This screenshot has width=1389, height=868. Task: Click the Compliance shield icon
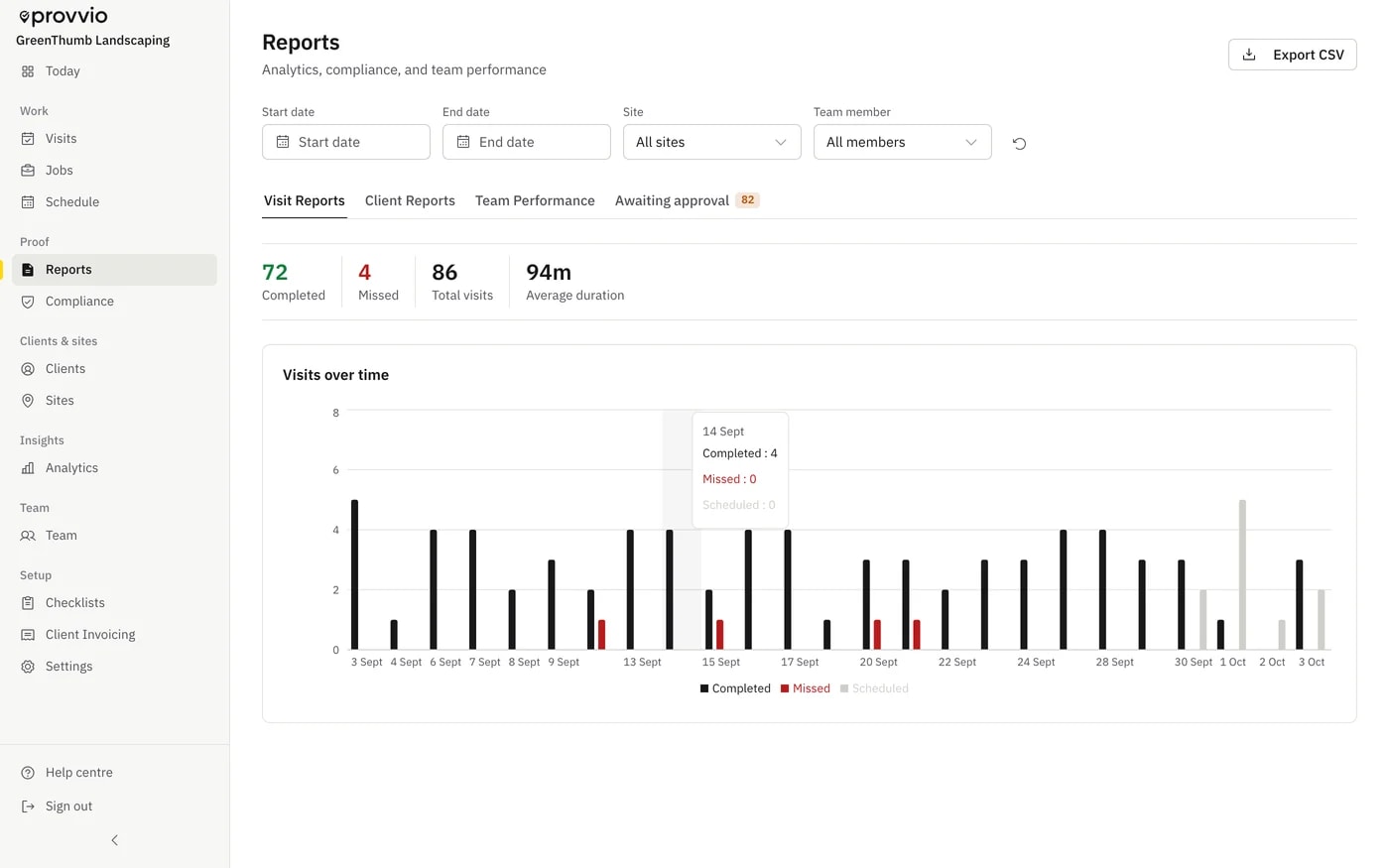[x=28, y=302]
